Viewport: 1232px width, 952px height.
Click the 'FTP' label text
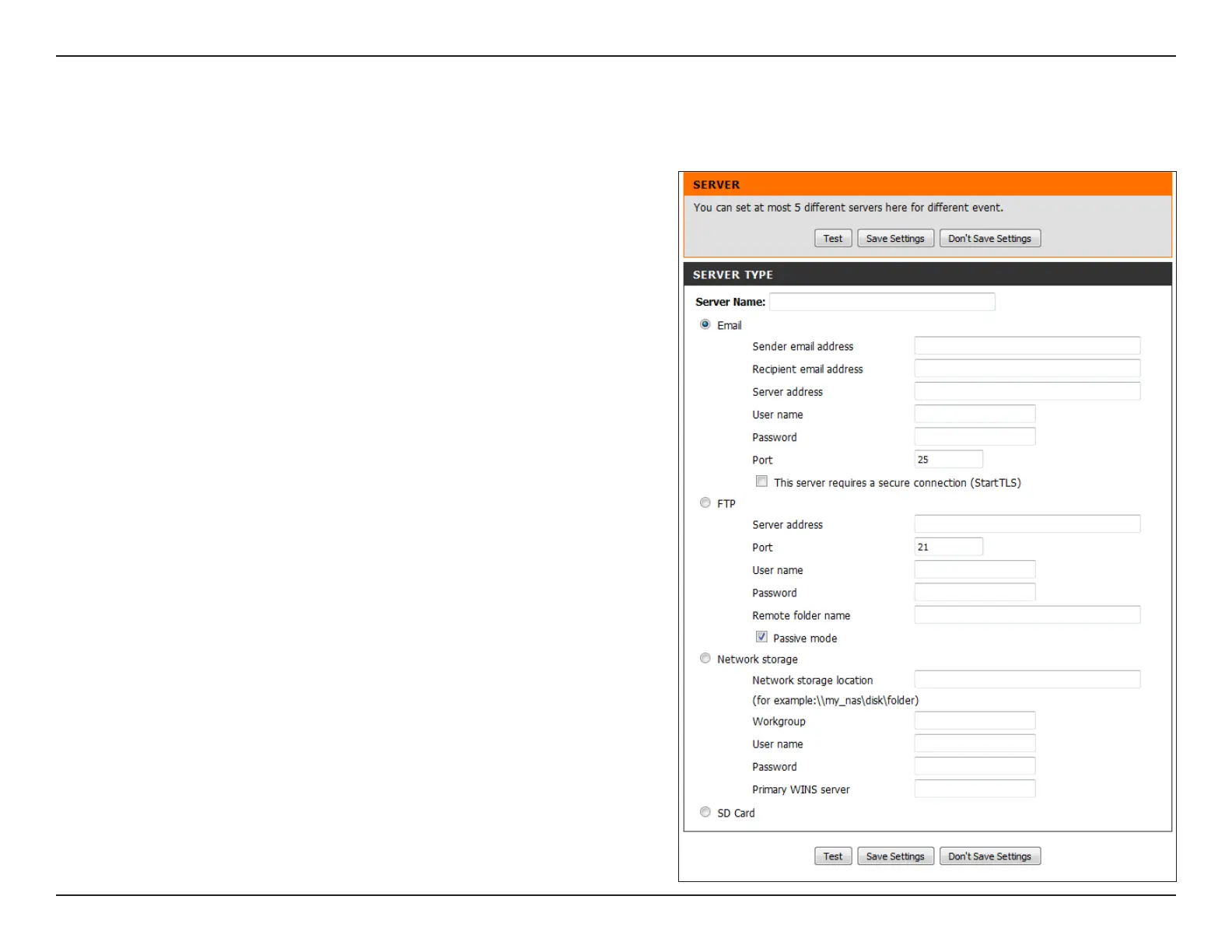pyautogui.click(x=726, y=504)
